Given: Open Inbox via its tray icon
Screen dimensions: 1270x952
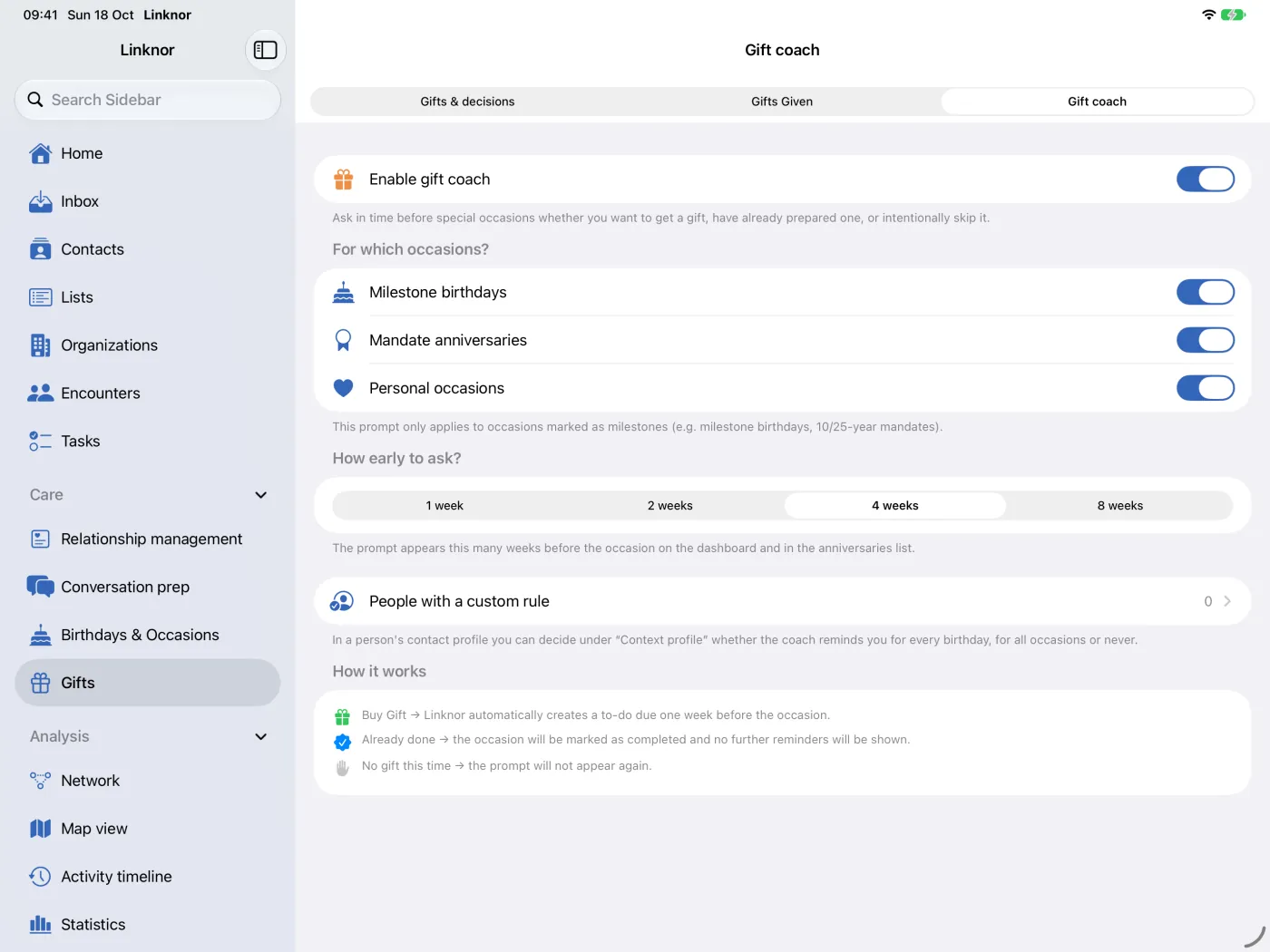Looking at the screenshot, I should (x=41, y=201).
